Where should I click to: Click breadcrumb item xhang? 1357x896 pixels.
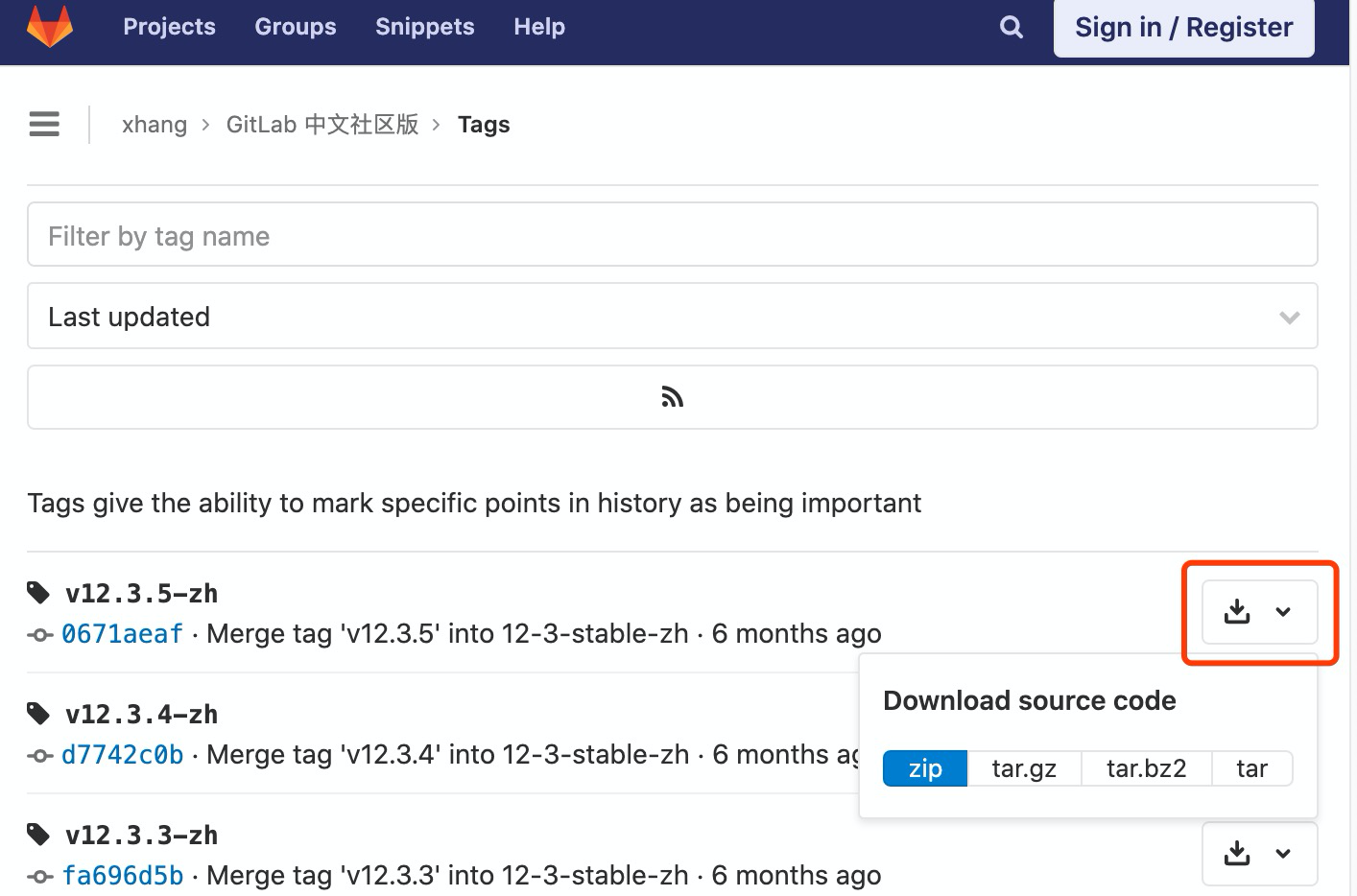click(154, 124)
